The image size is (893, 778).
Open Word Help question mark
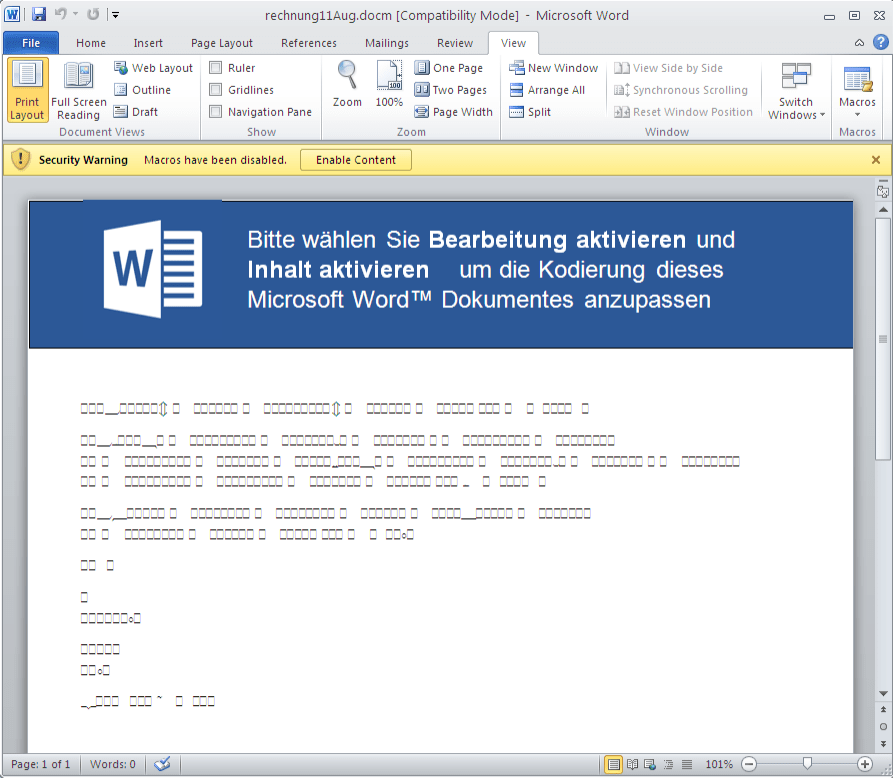point(880,42)
